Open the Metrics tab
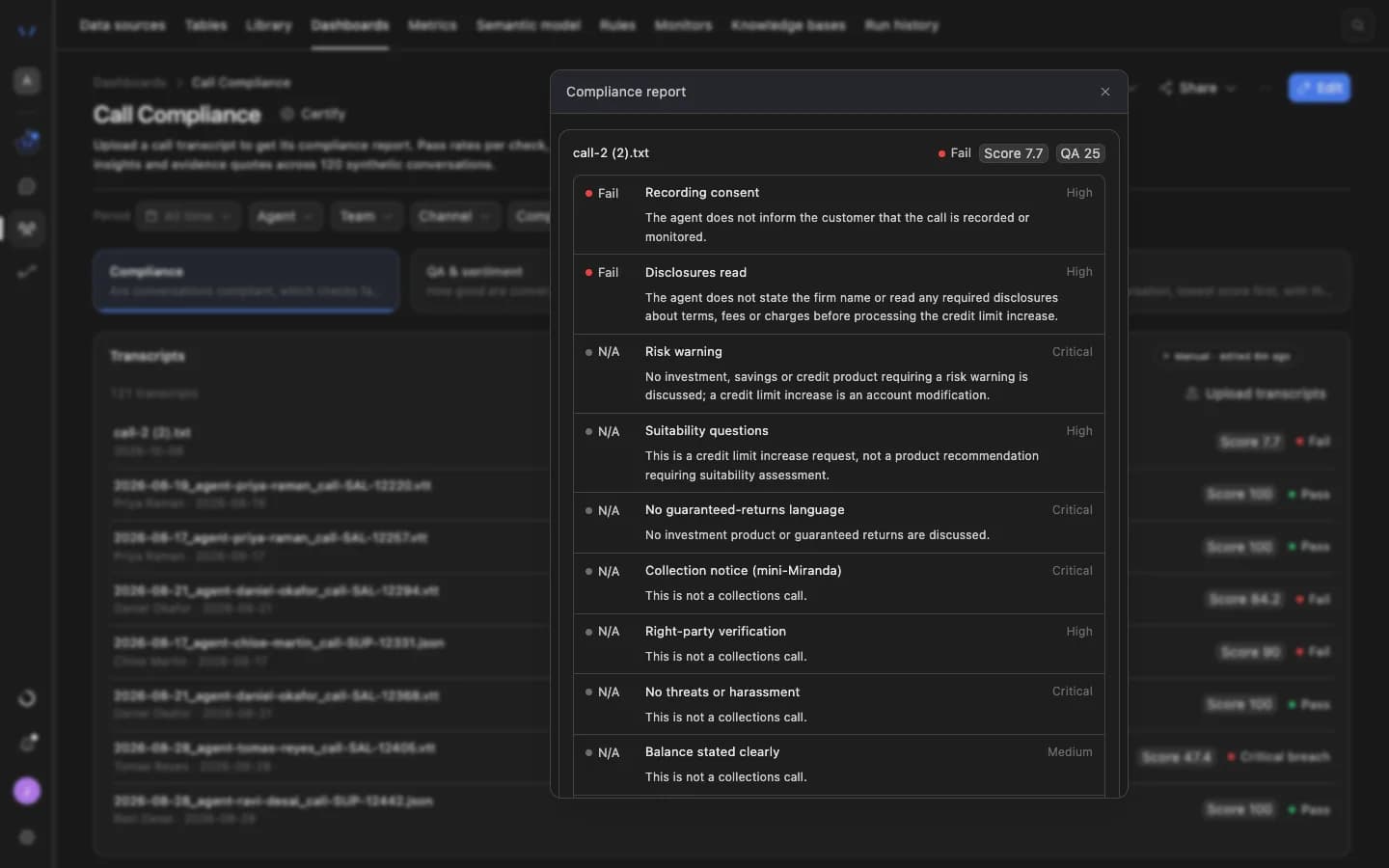Screen dimensions: 1389x868 tap(432, 25)
